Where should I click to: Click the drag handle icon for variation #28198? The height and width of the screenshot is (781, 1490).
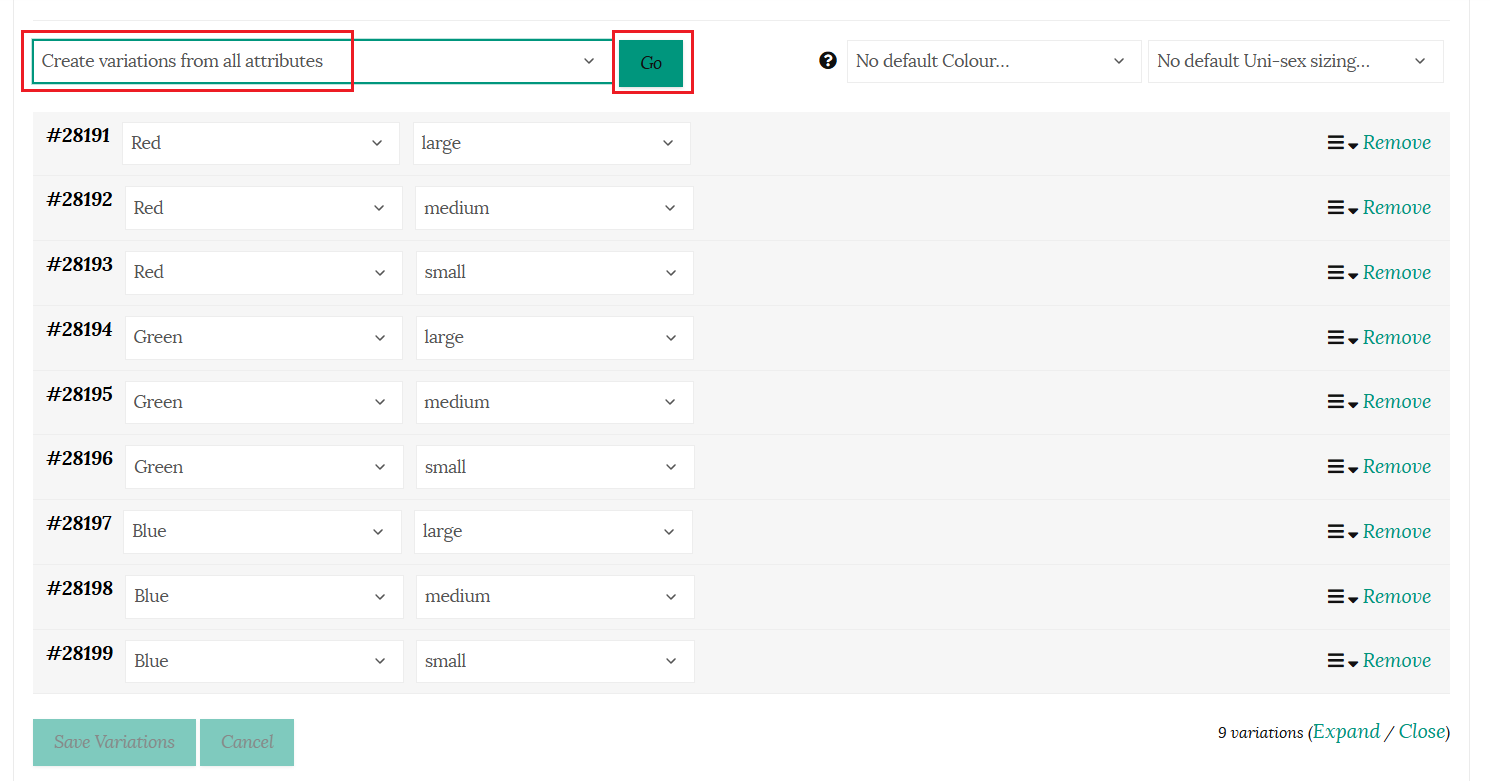tap(1336, 597)
